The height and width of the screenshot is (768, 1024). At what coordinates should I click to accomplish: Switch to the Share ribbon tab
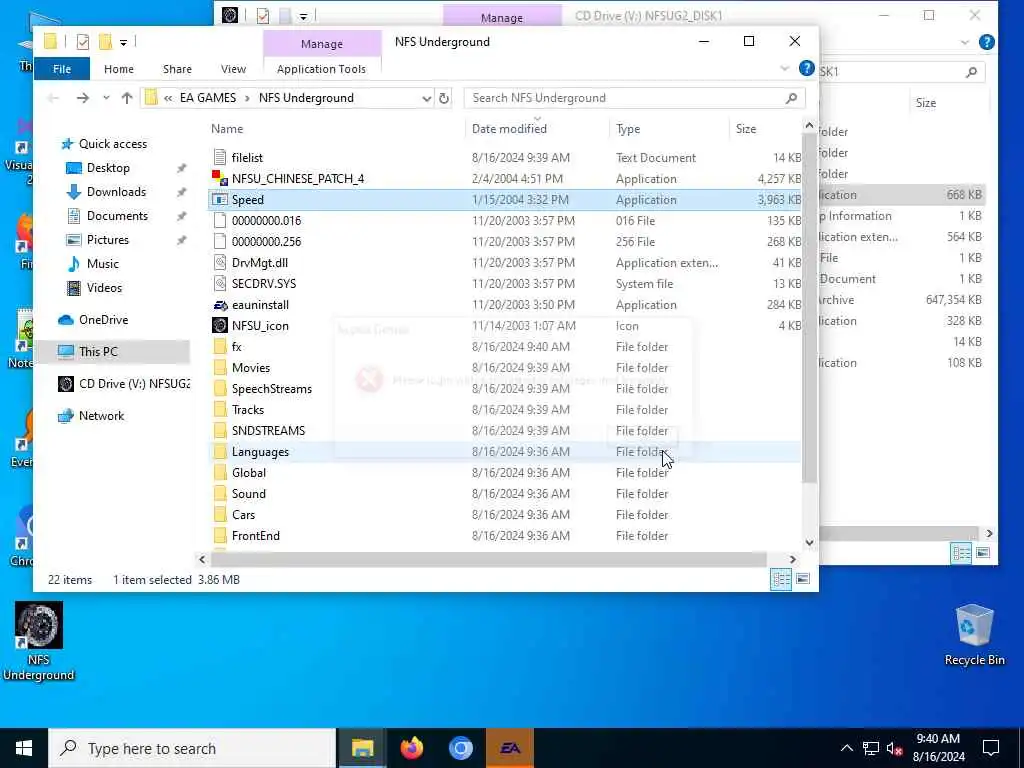[178, 69]
